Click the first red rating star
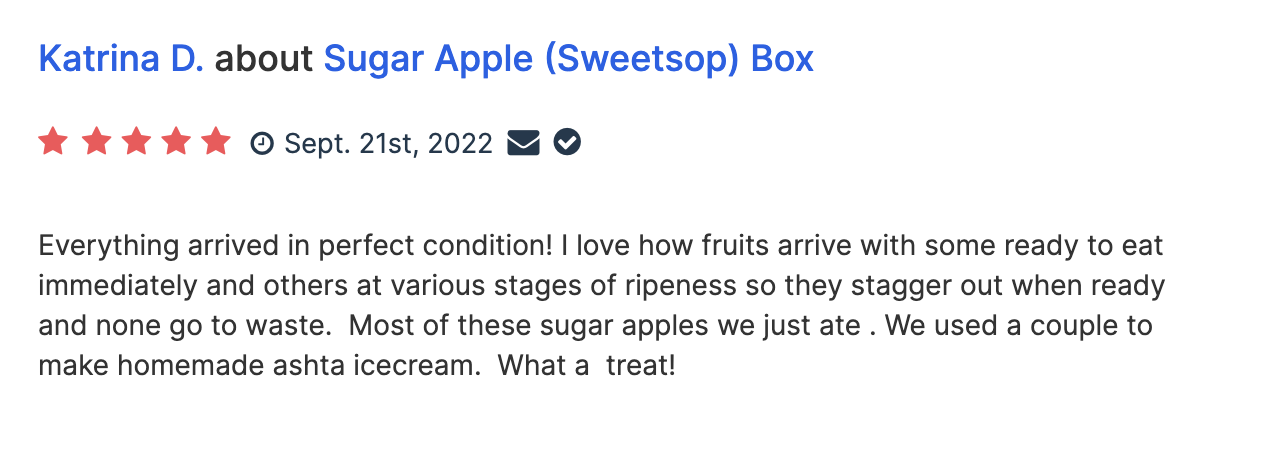Image resolution: width=1268 pixels, height=456 pixels. pyautogui.click(x=53, y=143)
